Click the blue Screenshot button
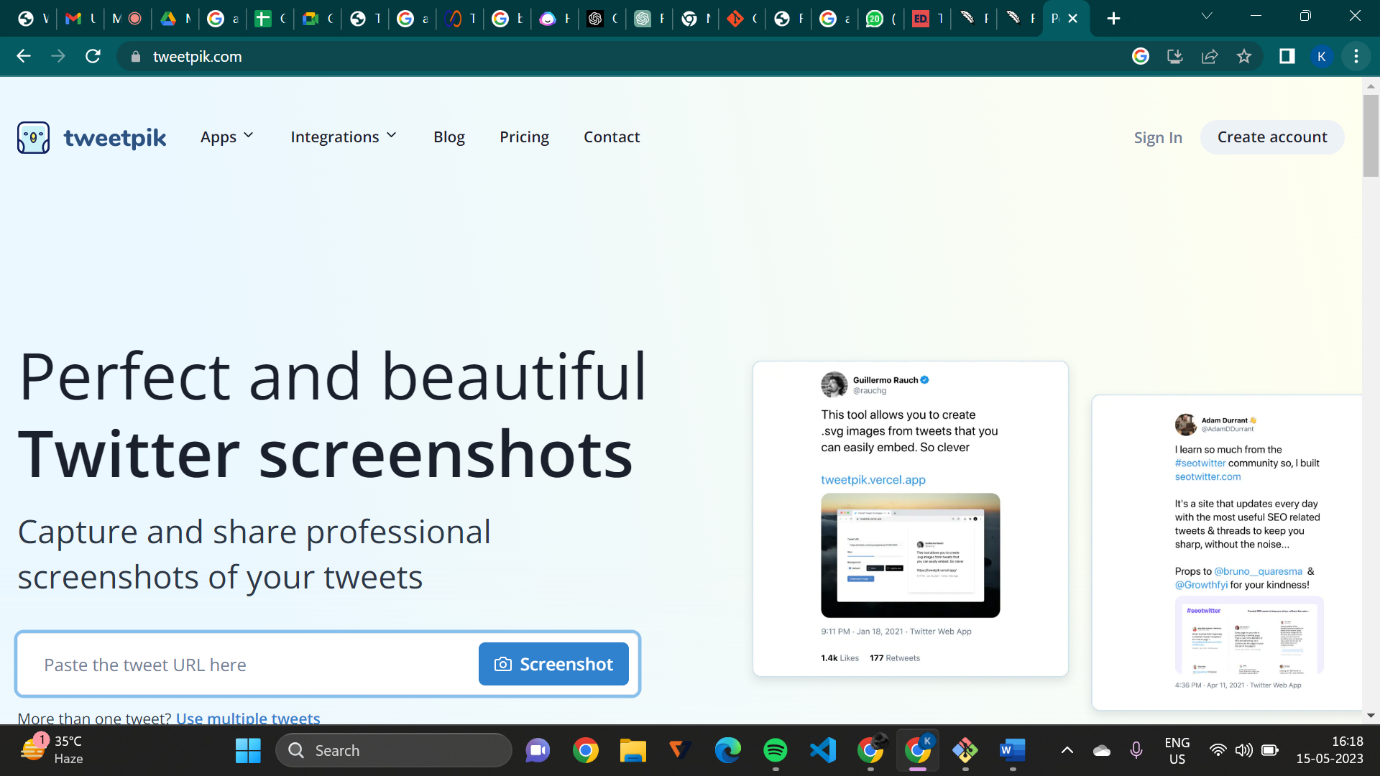This screenshot has width=1380, height=776. point(554,664)
